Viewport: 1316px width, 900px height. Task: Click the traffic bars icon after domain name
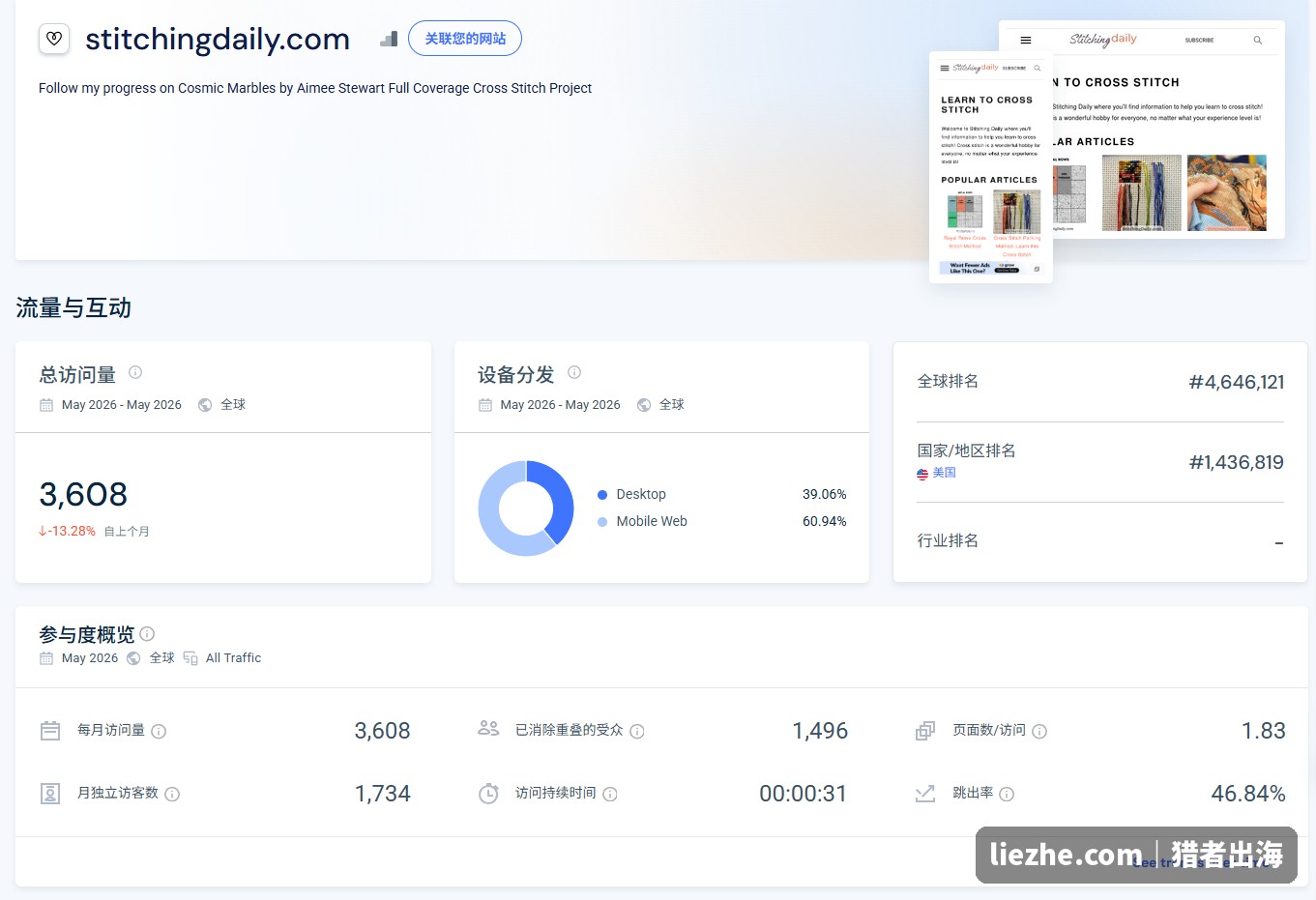click(389, 39)
